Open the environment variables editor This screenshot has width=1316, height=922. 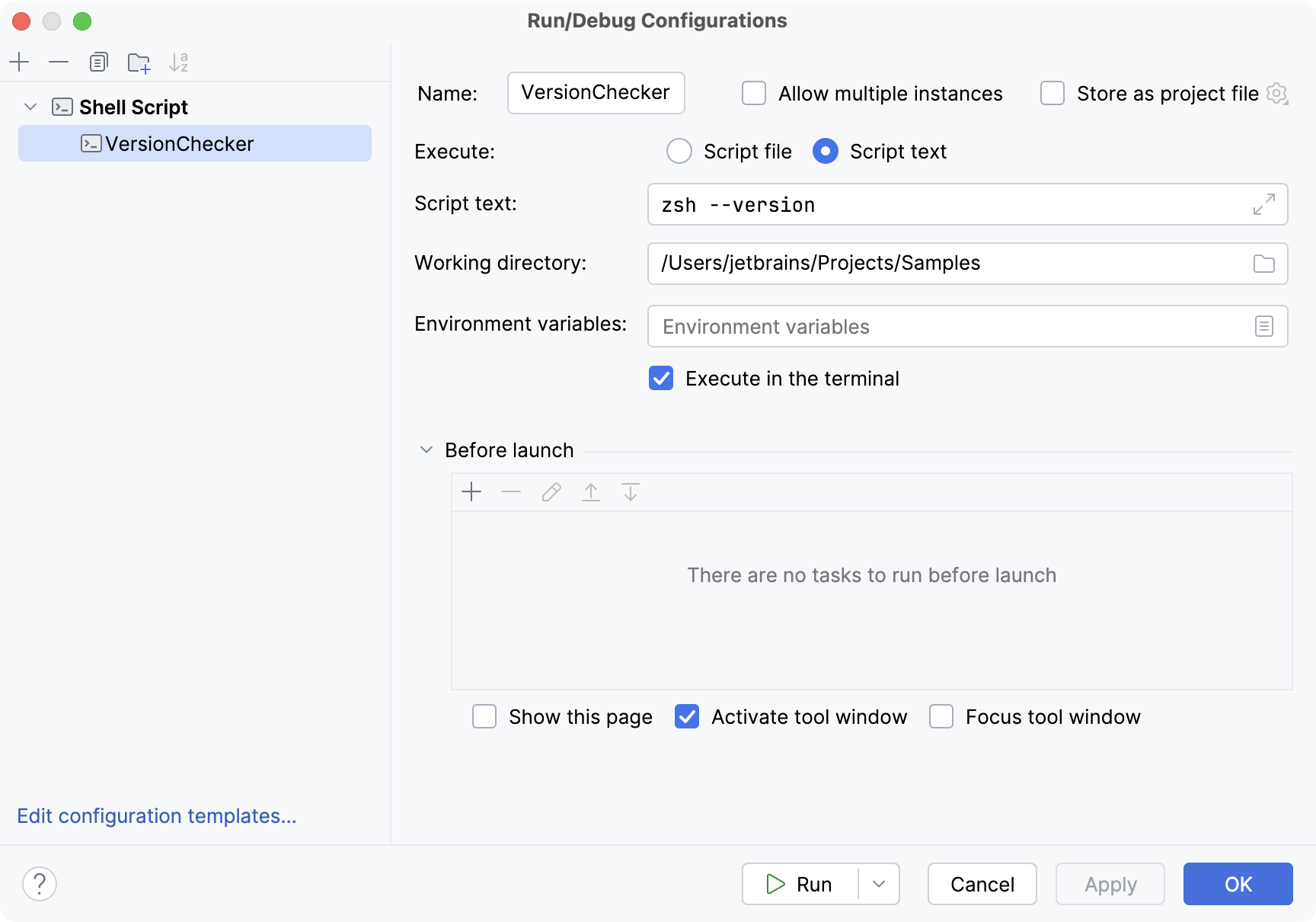tap(1264, 326)
